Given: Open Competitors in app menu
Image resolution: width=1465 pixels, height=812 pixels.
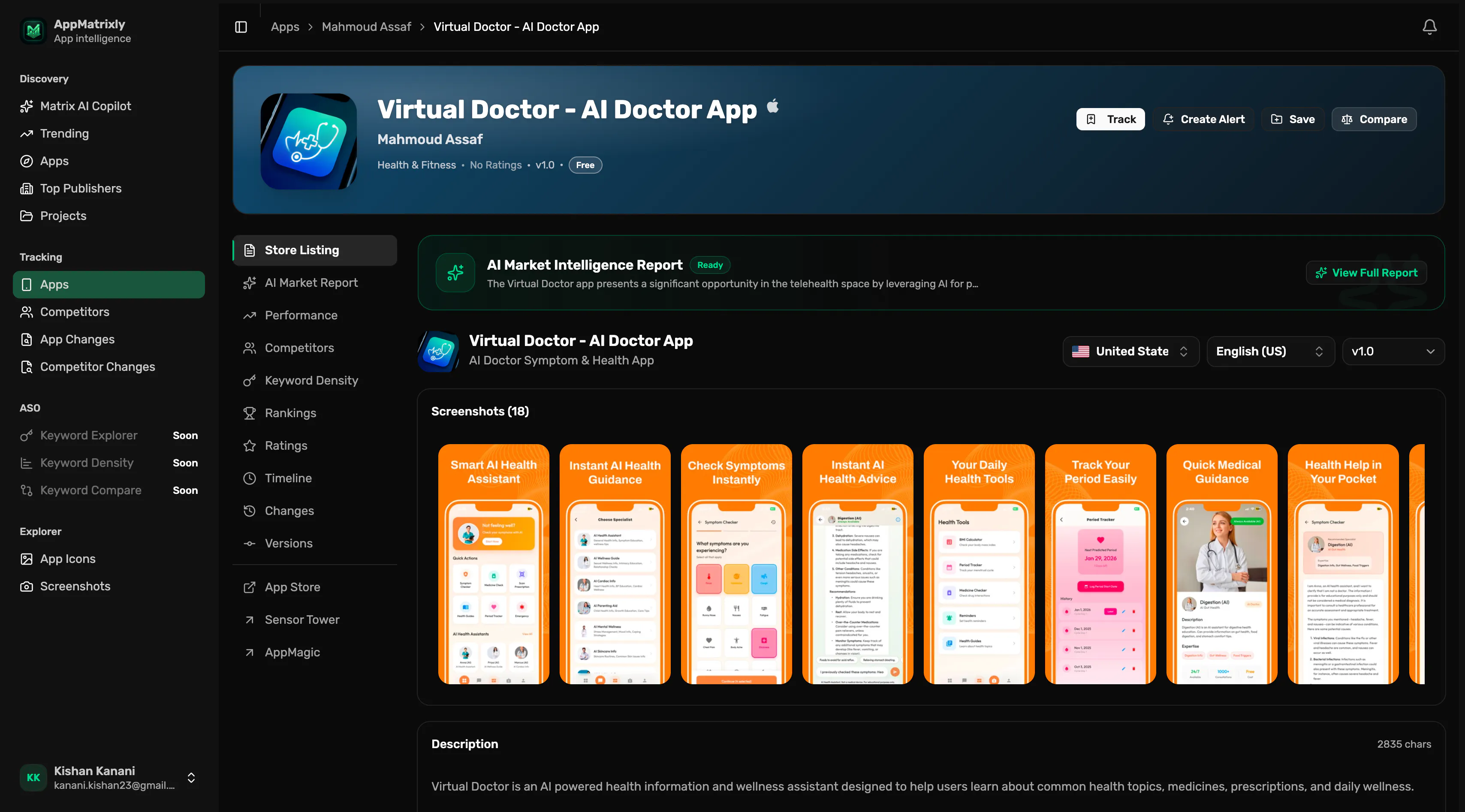Looking at the screenshot, I should [x=314, y=347].
